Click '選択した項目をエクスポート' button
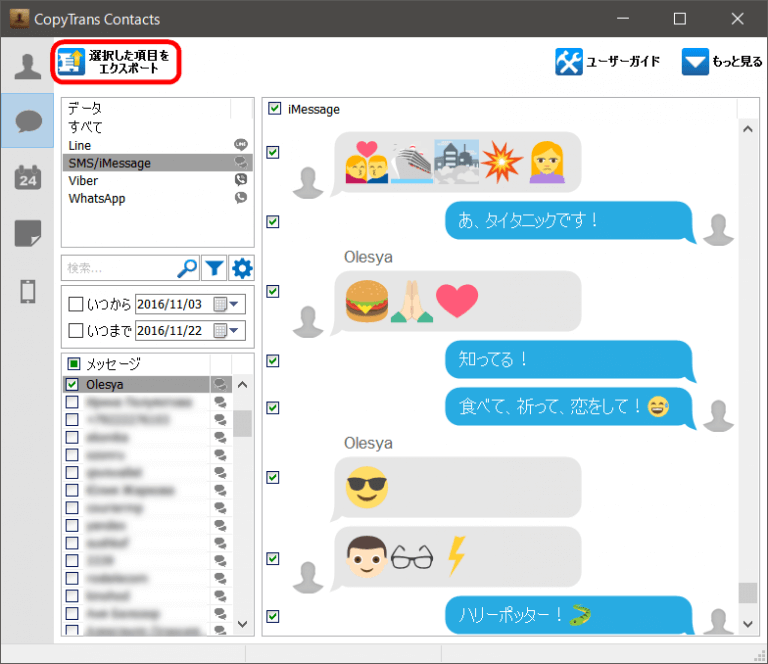This screenshot has width=768, height=664. 116,62
